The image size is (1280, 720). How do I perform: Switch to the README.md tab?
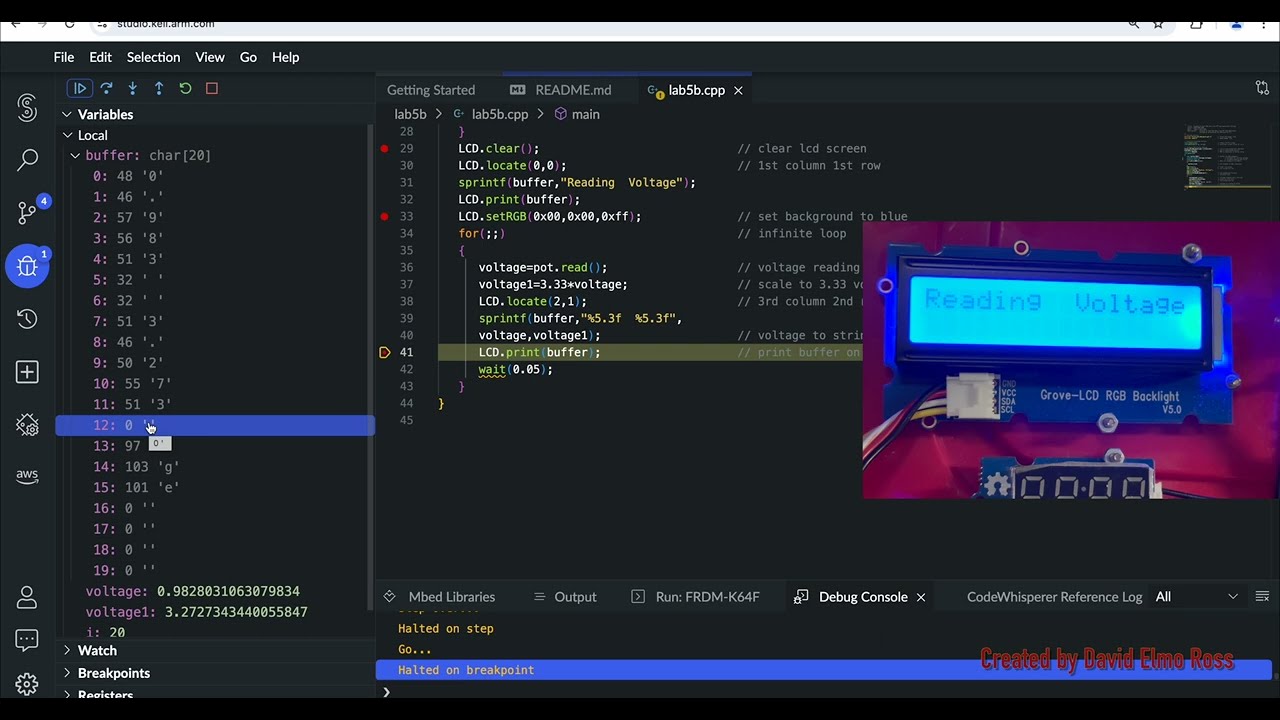click(x=573, y=90)
